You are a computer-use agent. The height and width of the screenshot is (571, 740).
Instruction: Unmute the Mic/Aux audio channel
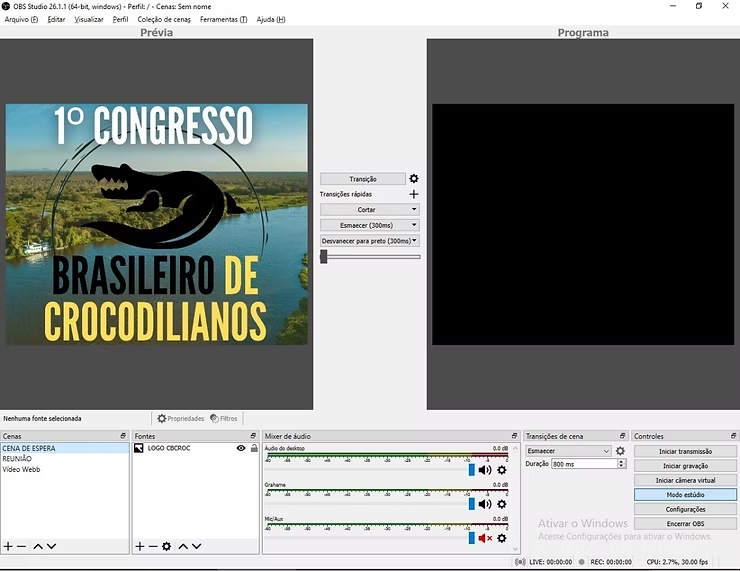pos(485,538)
